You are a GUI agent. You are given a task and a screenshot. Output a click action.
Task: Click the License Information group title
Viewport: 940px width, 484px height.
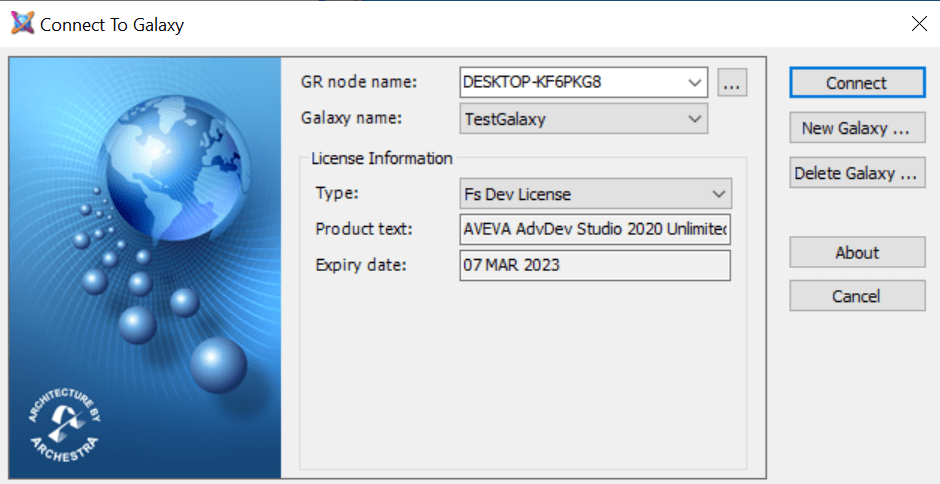coord(382,158)
